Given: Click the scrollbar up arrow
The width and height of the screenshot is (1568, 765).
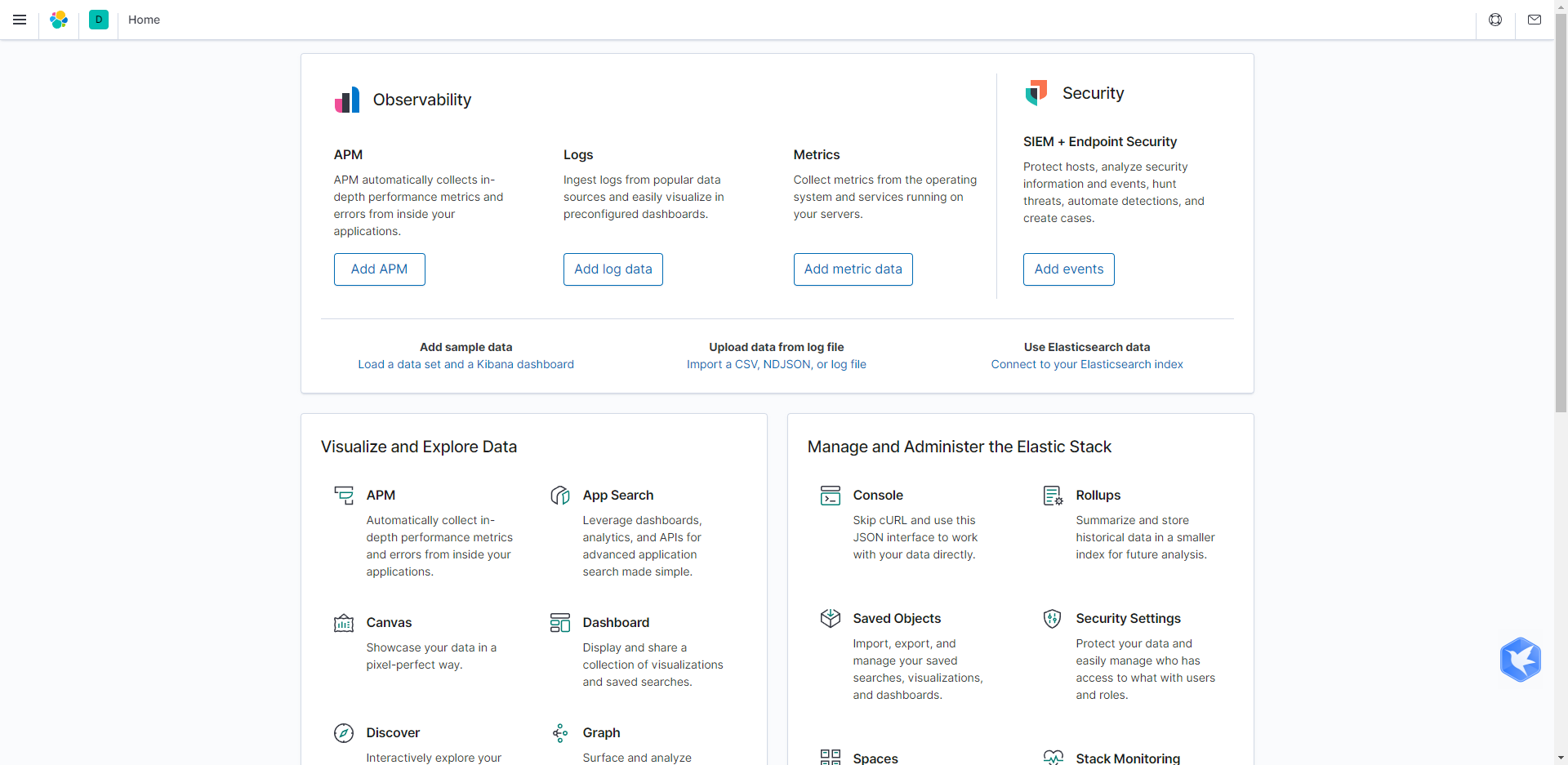Looking at the screenshot, I should pos(1561,7).
